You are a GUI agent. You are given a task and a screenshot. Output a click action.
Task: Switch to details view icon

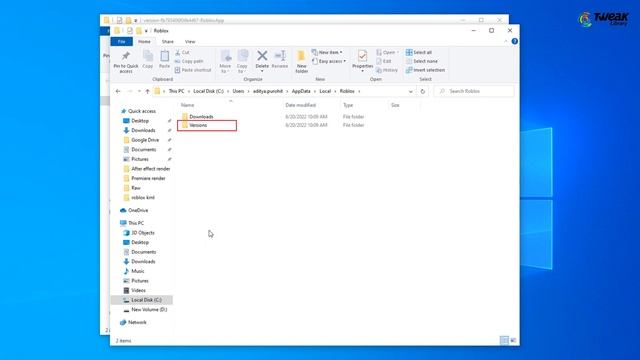pyautogui.click(x=504, y=340)
